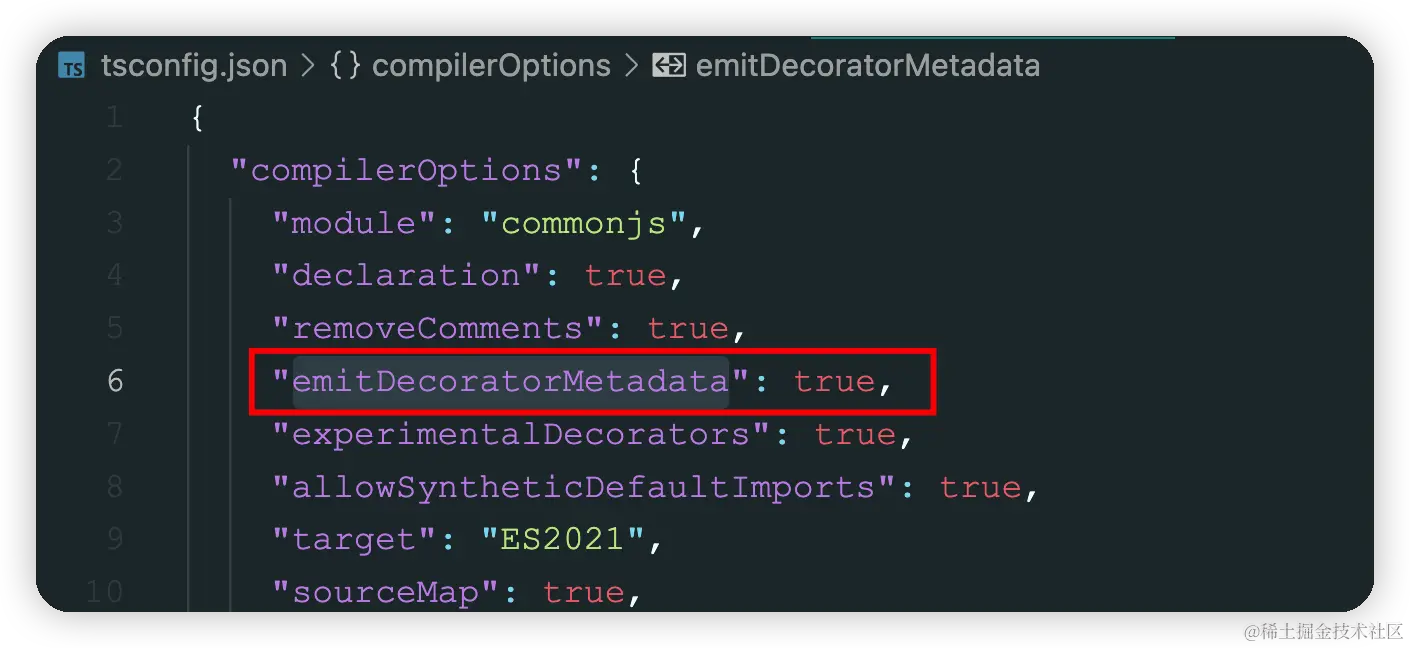Select emitDecoratorMetadata breadcrumb segment

(868, 66)
